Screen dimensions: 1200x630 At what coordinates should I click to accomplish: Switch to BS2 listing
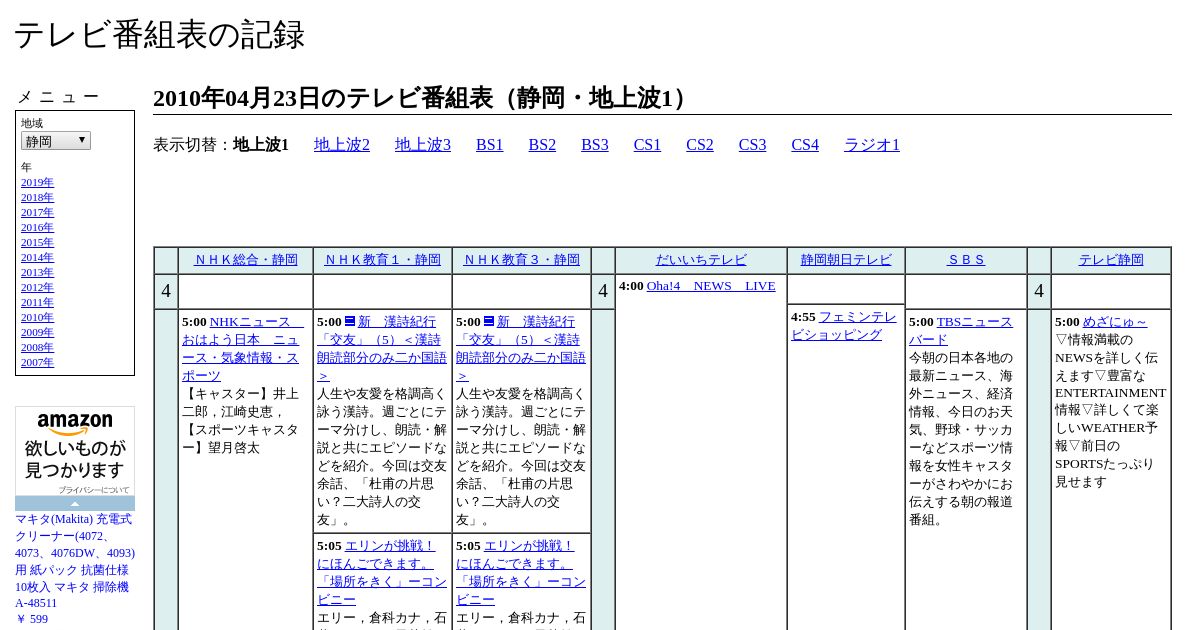coord(542,145)
